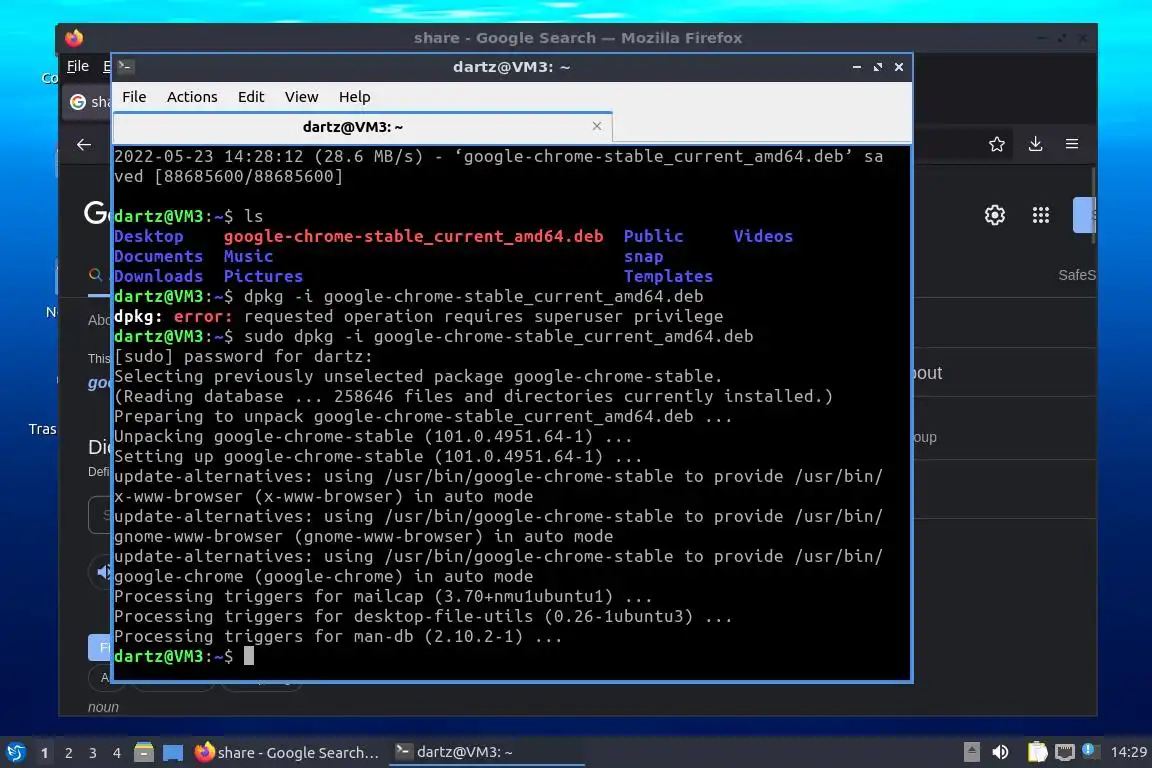
Task: Close the dartz@VM3 terminal tab
Action: tap(597, 126)
